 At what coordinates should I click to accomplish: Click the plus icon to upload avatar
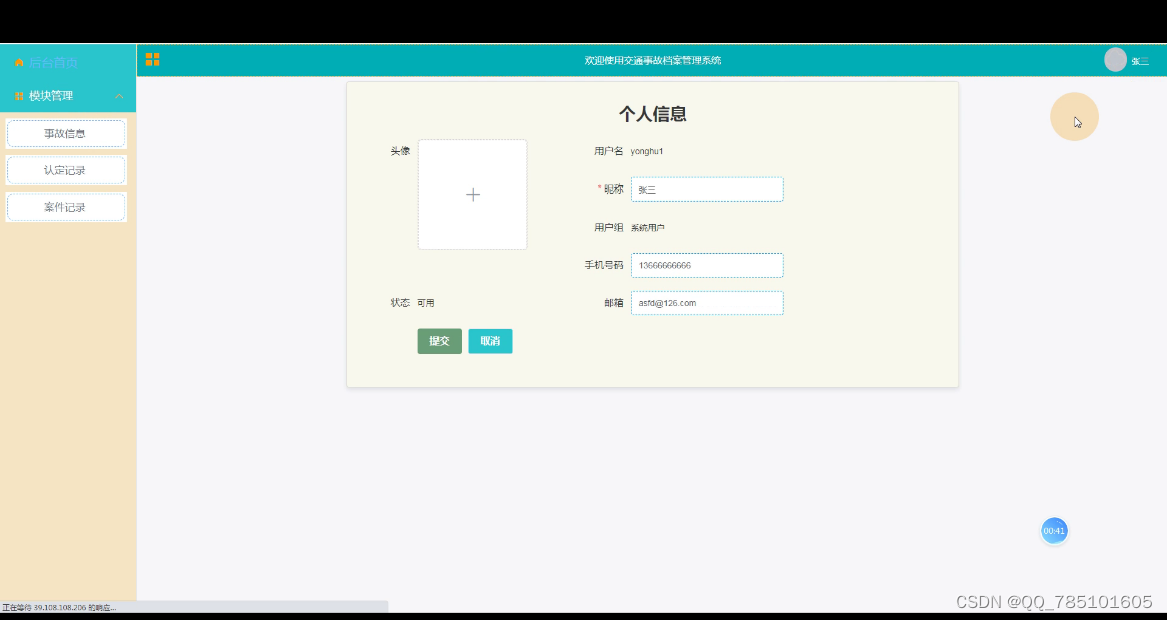(473, 195)
